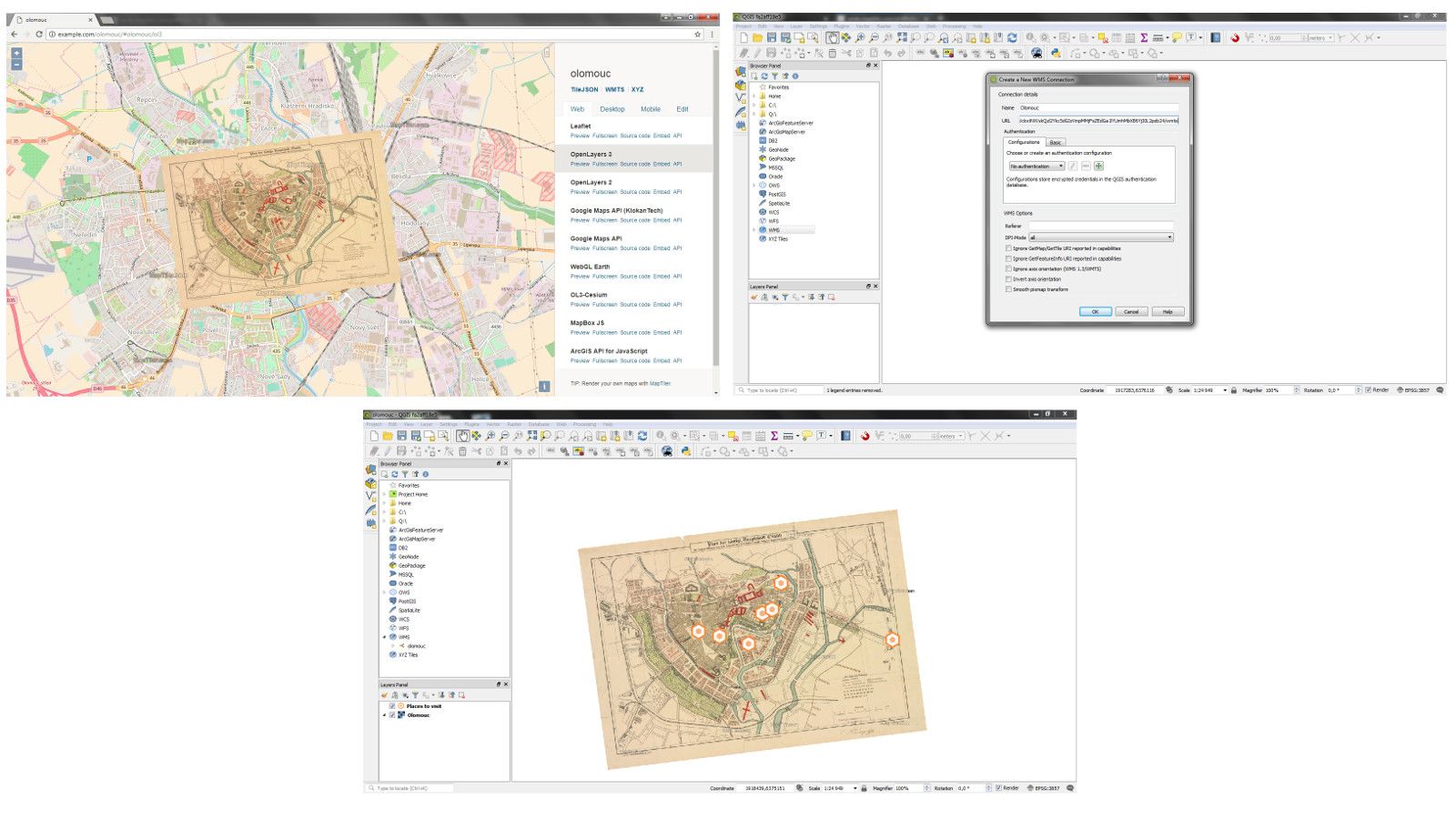Enable Ignore GetMap/GetTile URI reported in capabilities
Image resolution: width=1456 pixels, height=819 pixels.
(1008, 248)
